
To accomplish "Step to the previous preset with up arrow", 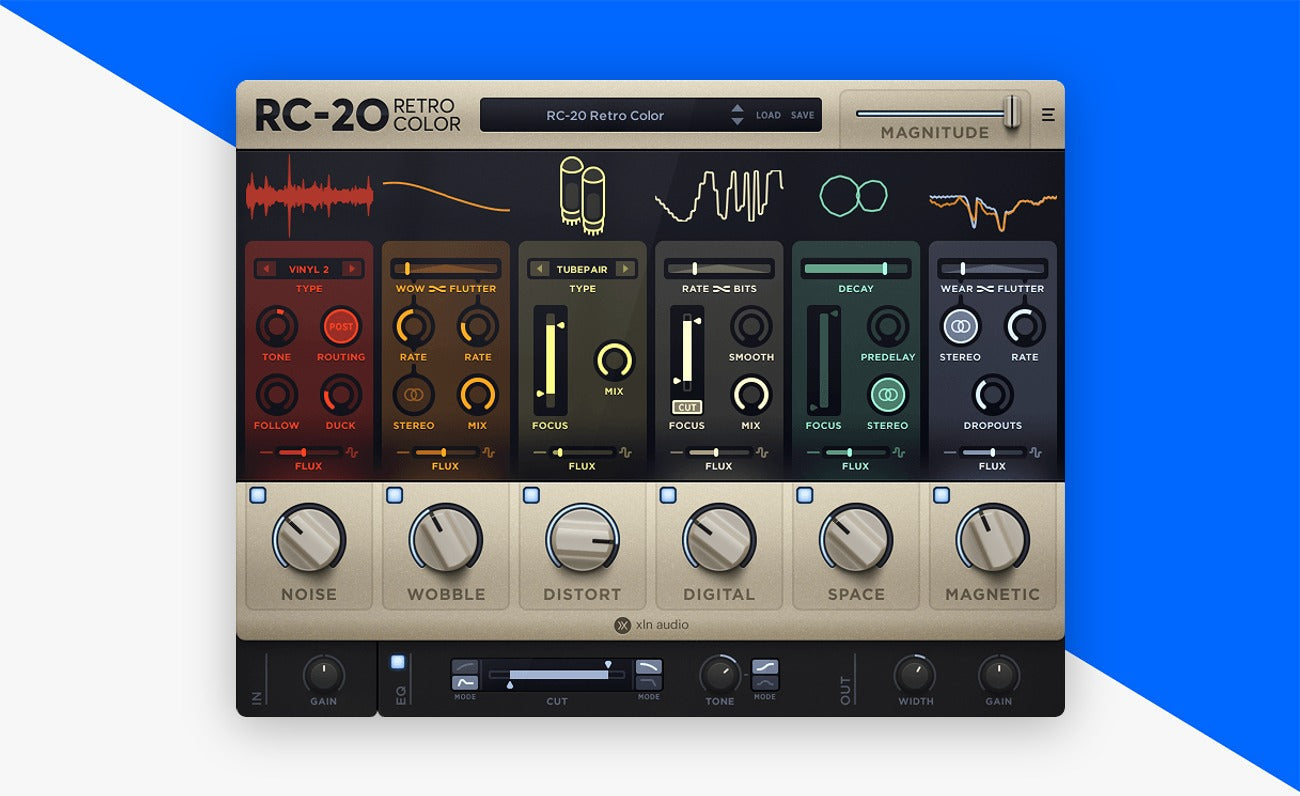I will pos(737,108).
